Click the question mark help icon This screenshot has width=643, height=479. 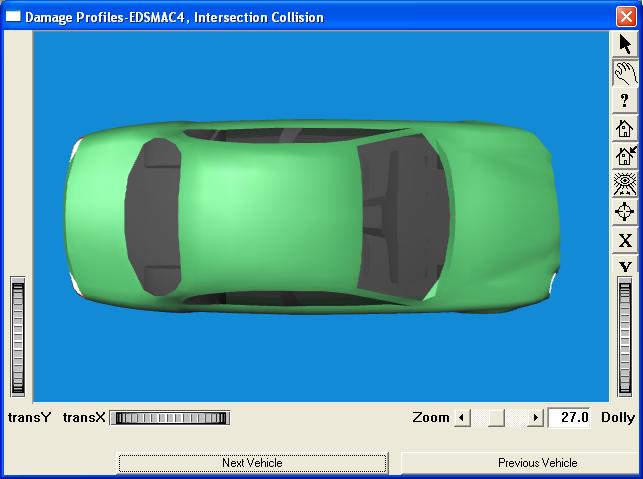tap(625, 101)
